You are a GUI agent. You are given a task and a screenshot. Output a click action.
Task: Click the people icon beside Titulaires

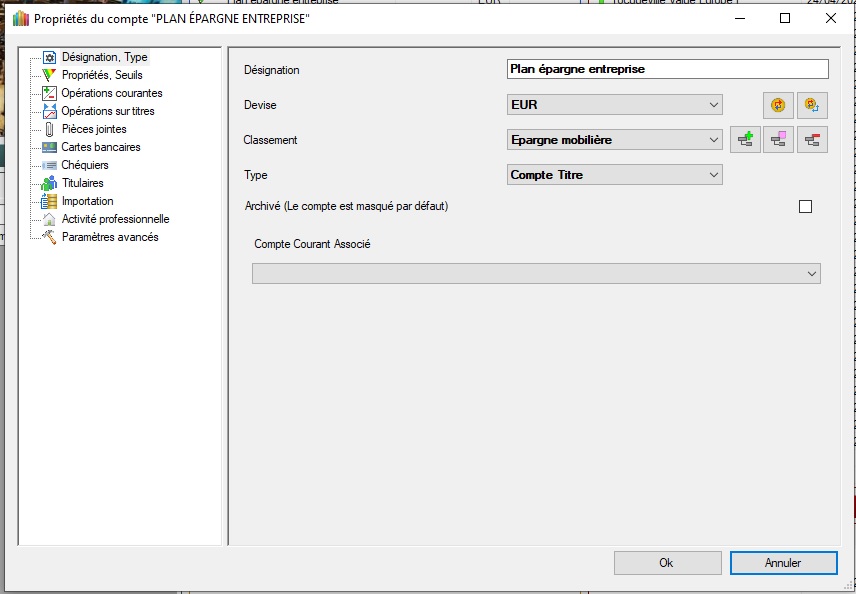50,183
